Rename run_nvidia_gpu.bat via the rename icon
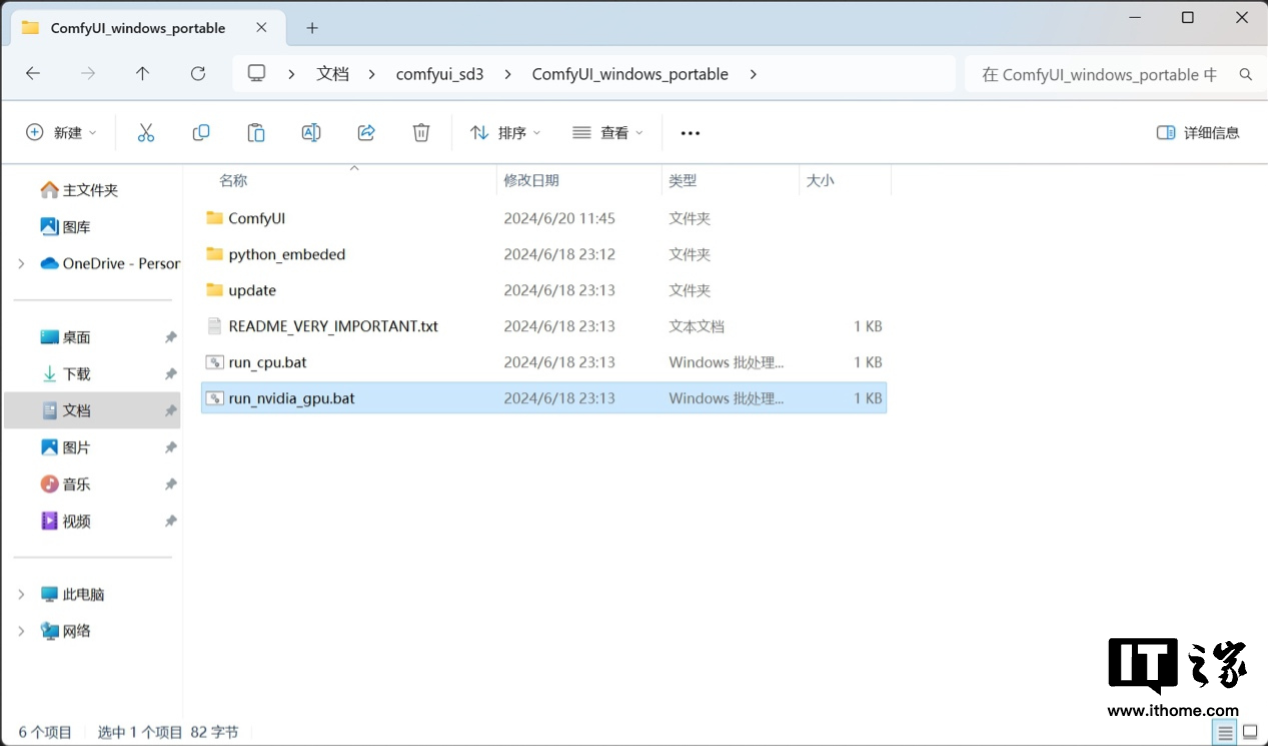Image resolution: width=1268 pixels, height=746 pixels. (310, 132)
